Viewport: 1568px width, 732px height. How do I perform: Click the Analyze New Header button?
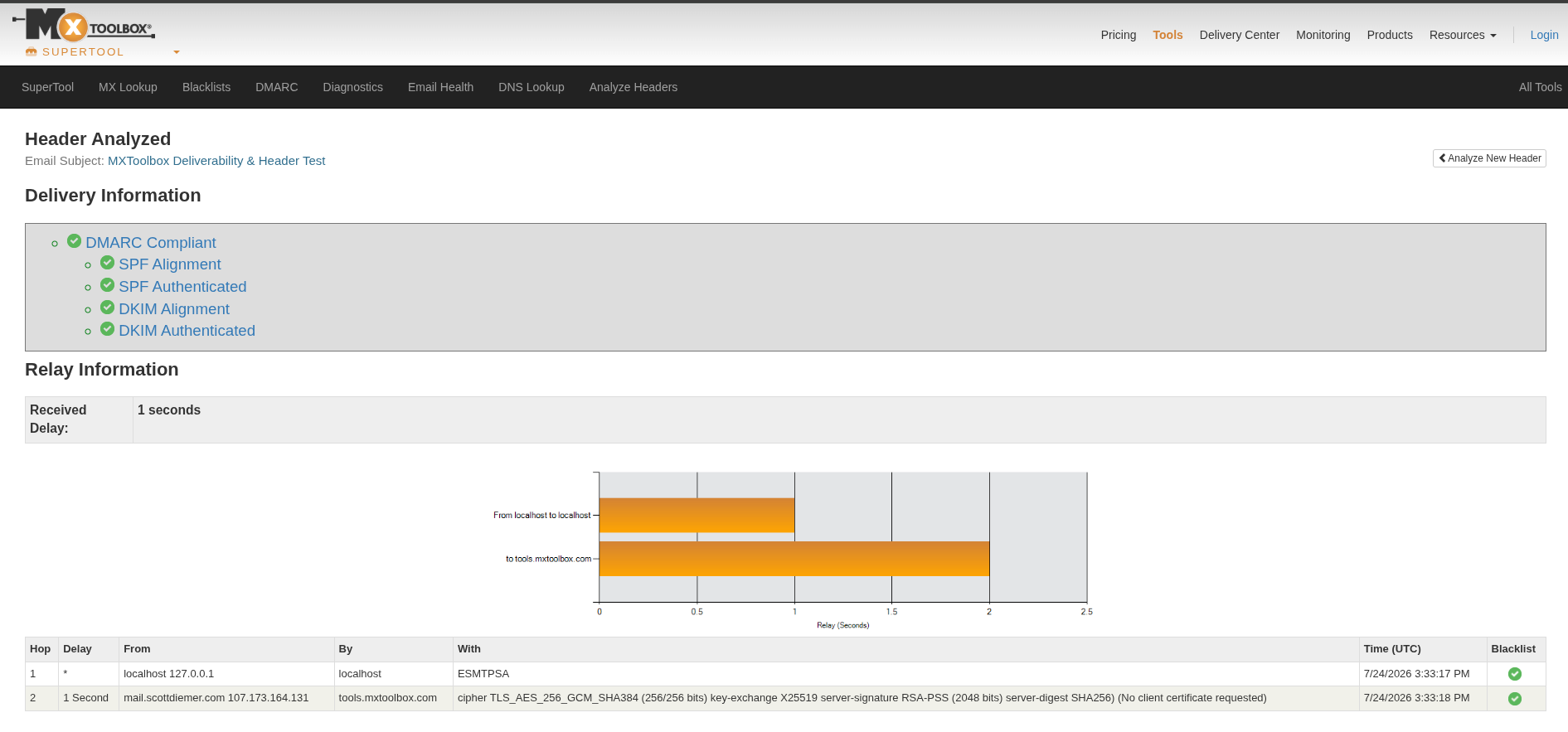click(1489, 158)
